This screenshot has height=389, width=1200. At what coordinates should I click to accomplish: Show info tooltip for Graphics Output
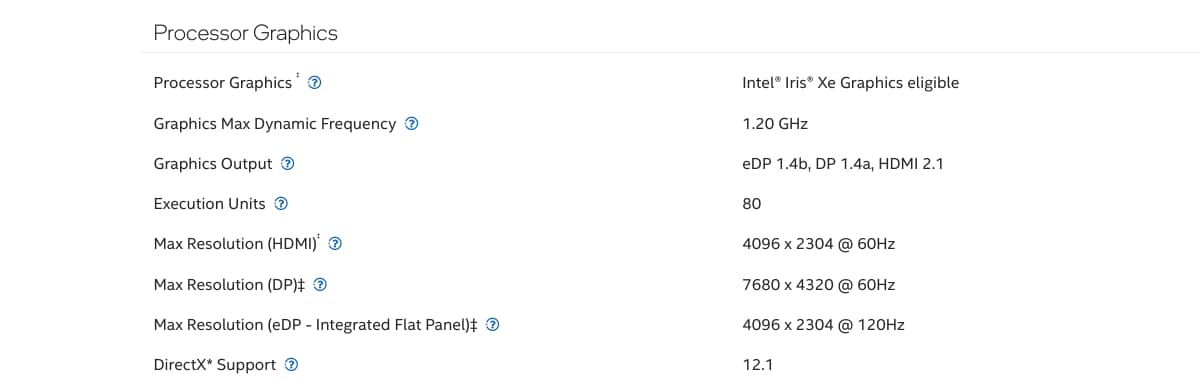coord(288,164)
